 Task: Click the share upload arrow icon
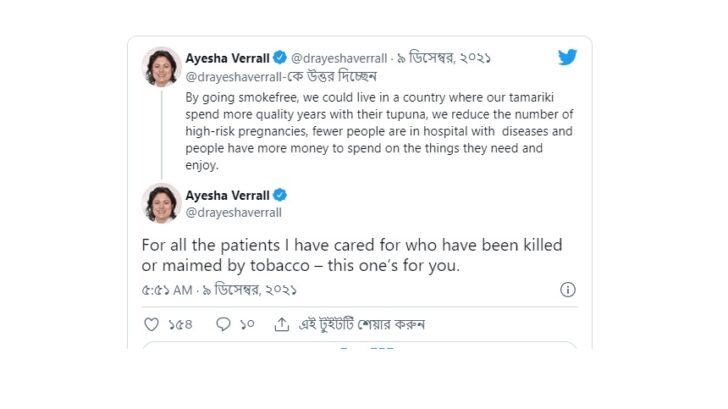click(x=282, y=324)
